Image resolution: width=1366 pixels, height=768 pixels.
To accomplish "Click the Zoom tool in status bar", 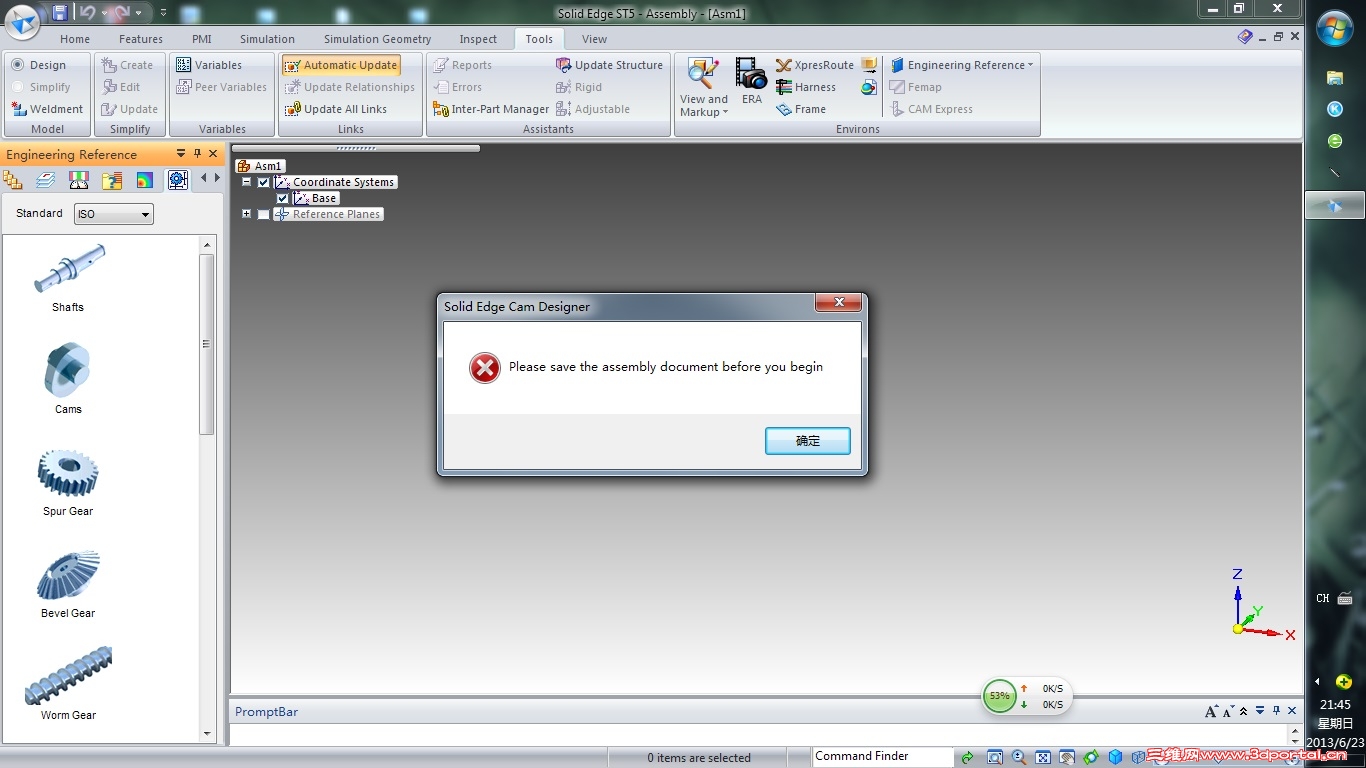I will (1019, 757).
